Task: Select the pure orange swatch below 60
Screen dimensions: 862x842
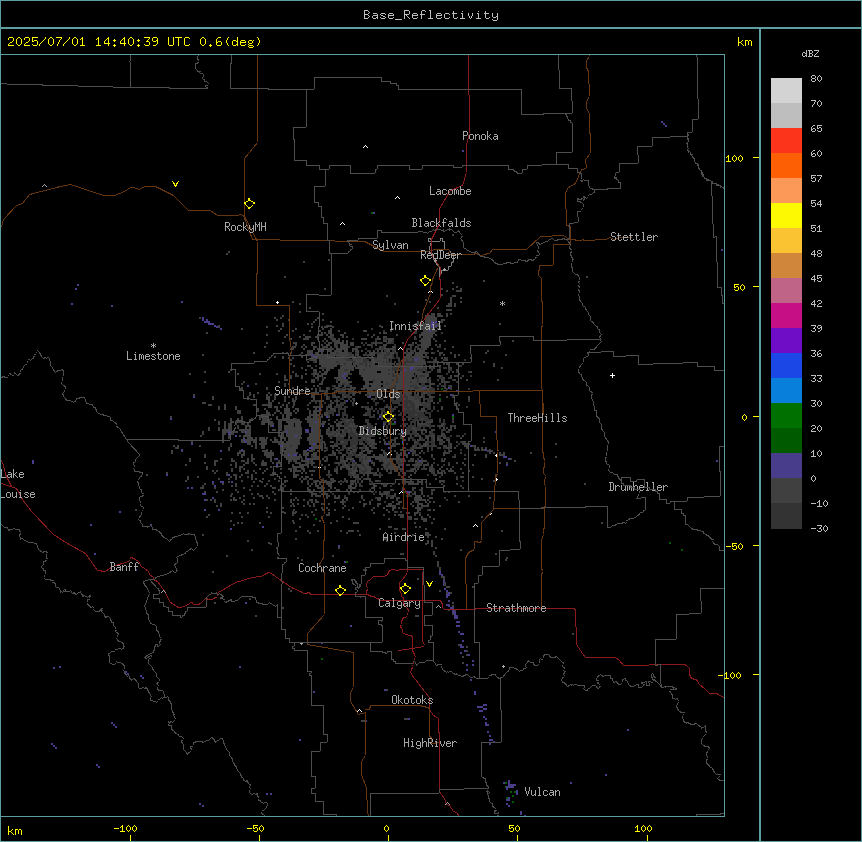Action: [x=786, y=165]
